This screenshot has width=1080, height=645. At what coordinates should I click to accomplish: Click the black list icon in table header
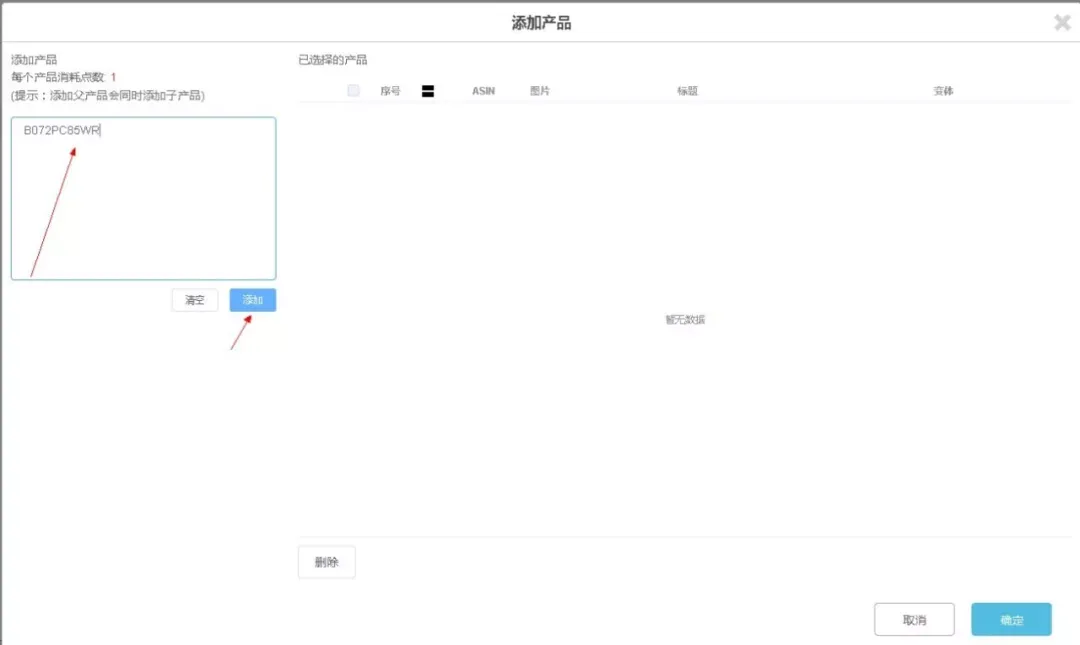[428, 91]
